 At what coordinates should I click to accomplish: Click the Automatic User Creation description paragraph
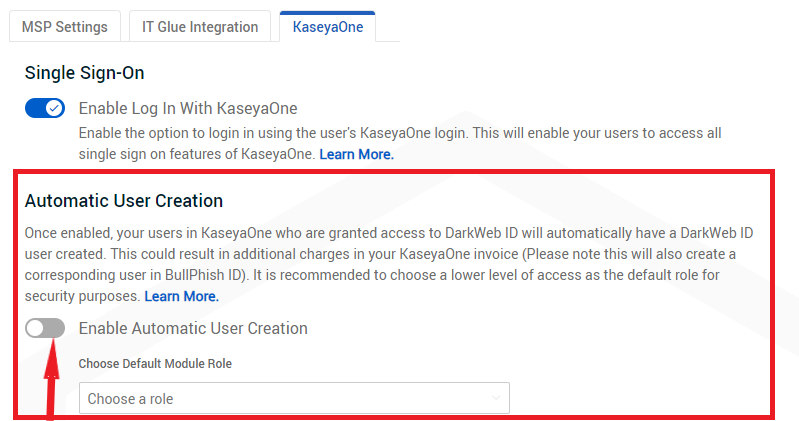pos(388,254)
